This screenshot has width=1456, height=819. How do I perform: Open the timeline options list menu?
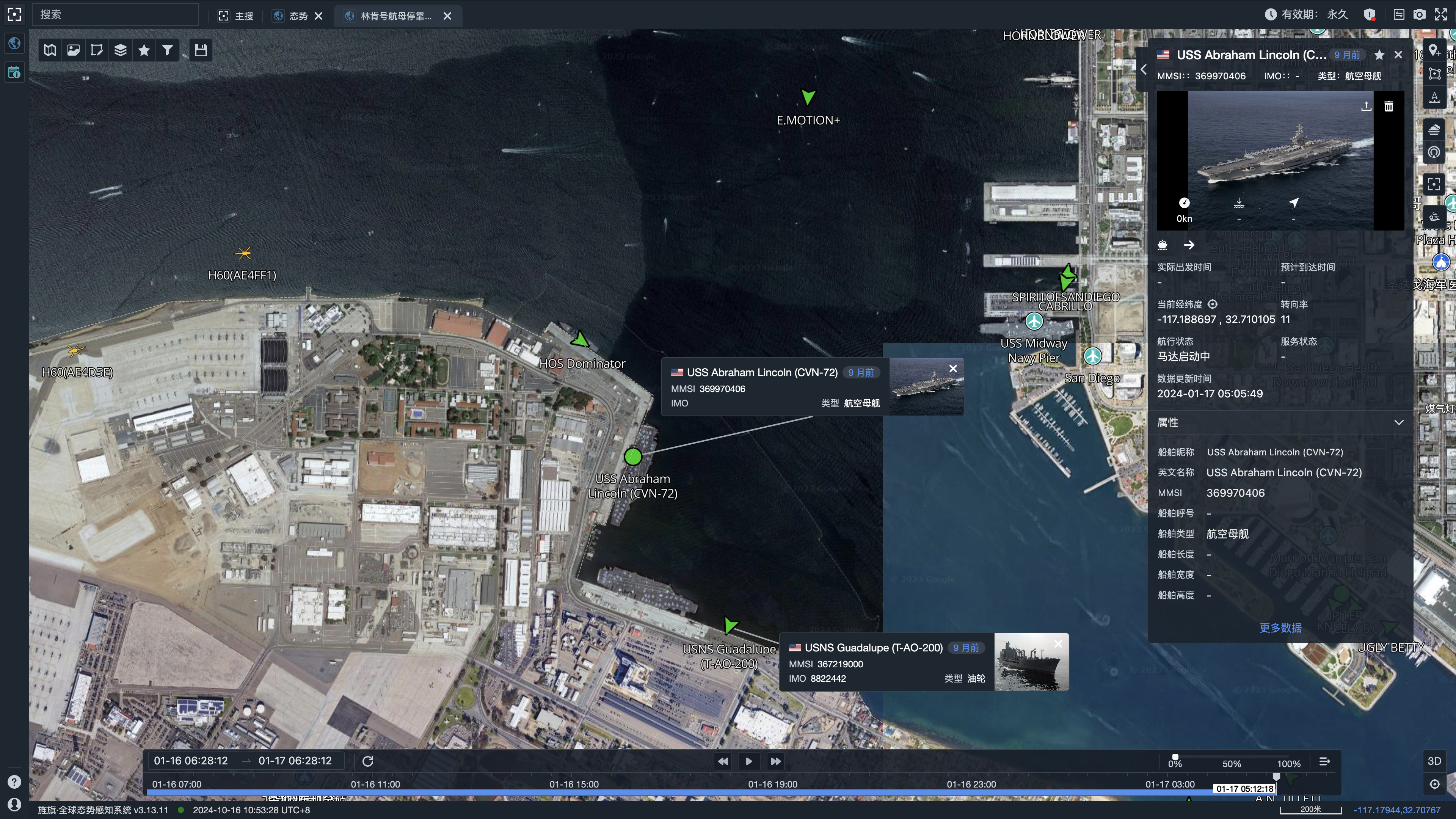(x=1324, y=761)
